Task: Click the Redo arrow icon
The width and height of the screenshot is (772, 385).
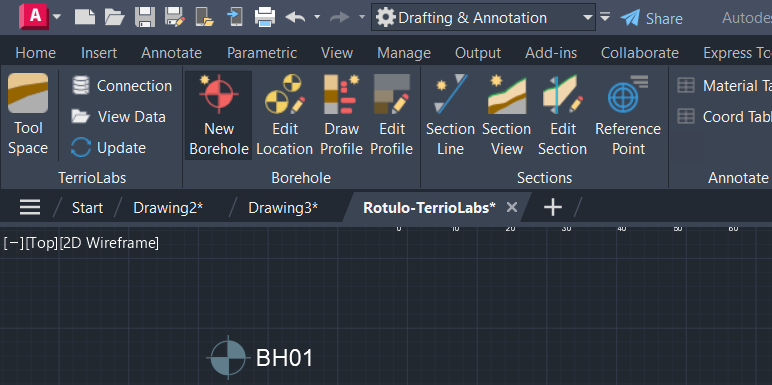Action: coord(340,17)
